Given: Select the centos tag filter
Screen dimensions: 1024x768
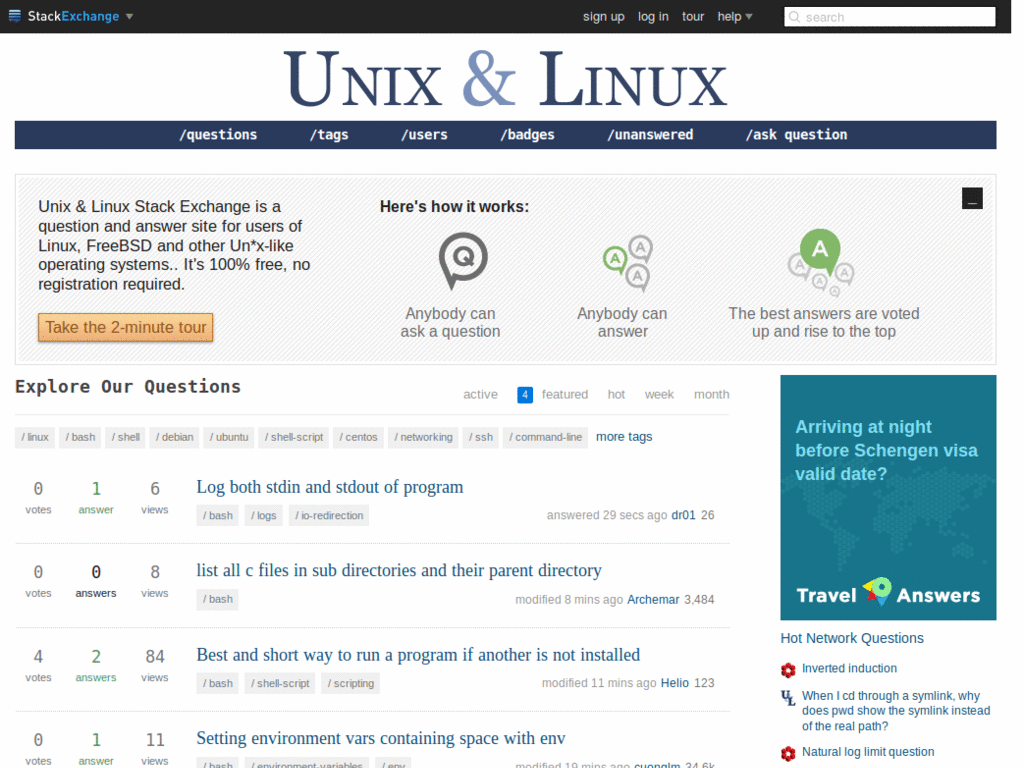Looking at the screenshot, I should (x=358, y=437).
